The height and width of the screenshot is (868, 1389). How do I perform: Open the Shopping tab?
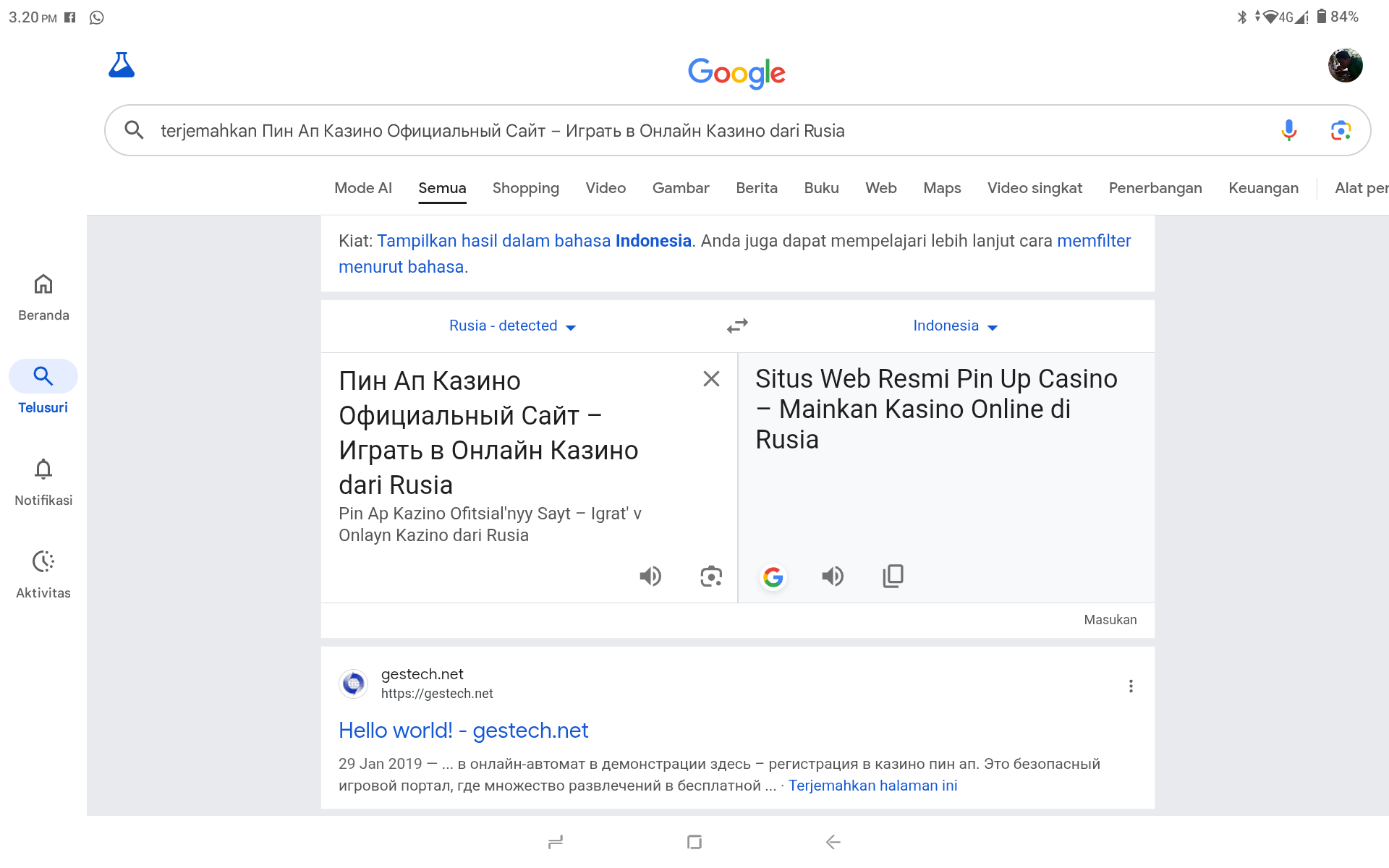pos(526,188)
